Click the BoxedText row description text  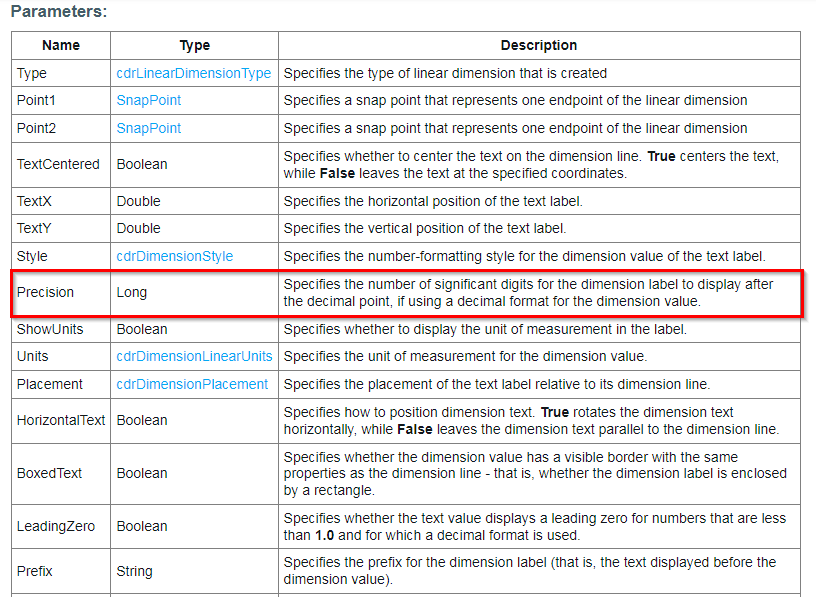point(535,473)
